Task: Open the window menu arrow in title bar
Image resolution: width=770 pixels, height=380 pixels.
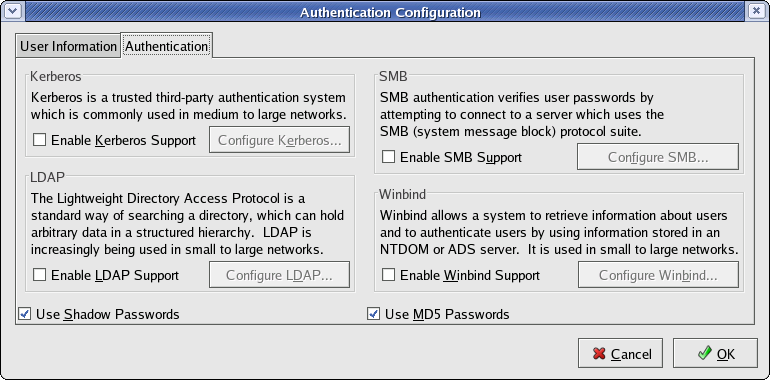Action: pyautogui.click(x=11, y=11)
